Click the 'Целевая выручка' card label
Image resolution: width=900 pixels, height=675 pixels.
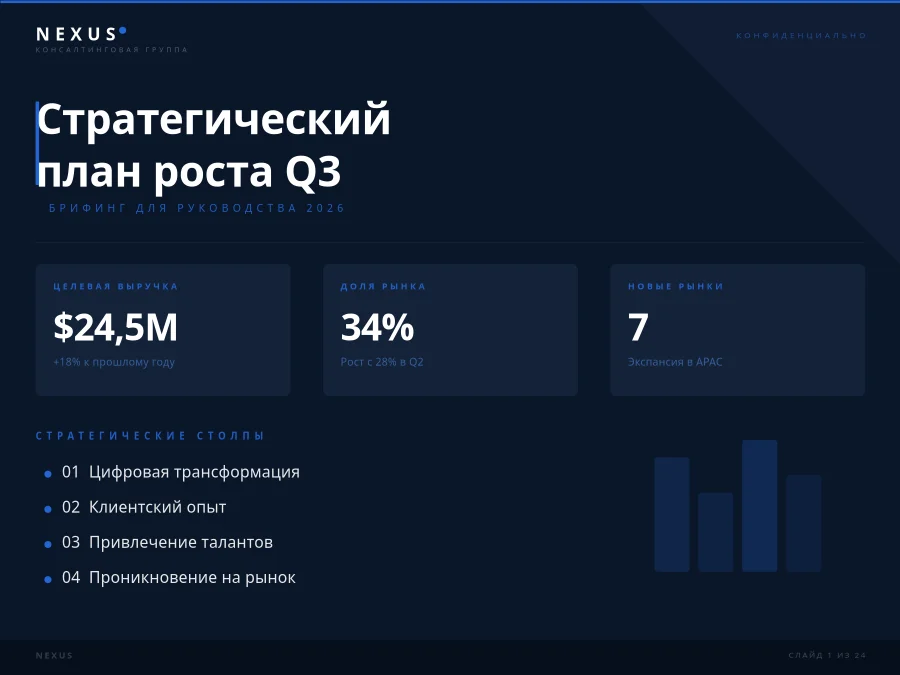point(116,286)
